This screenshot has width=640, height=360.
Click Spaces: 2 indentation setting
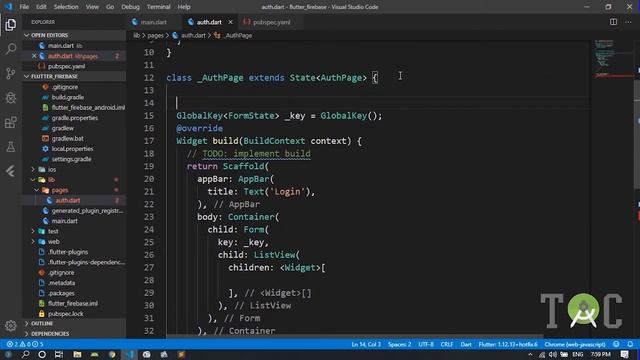[400, 344]
